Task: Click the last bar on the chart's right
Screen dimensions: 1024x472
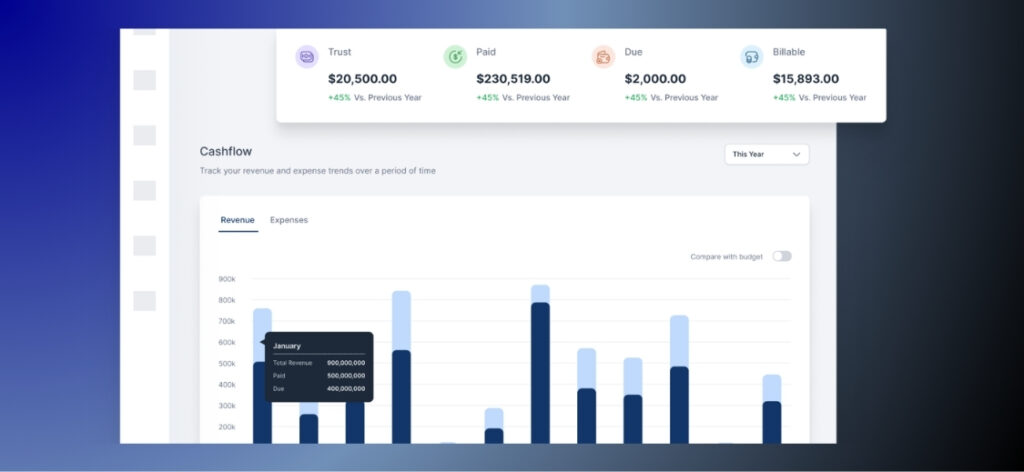Action: [x=772, y=410]
